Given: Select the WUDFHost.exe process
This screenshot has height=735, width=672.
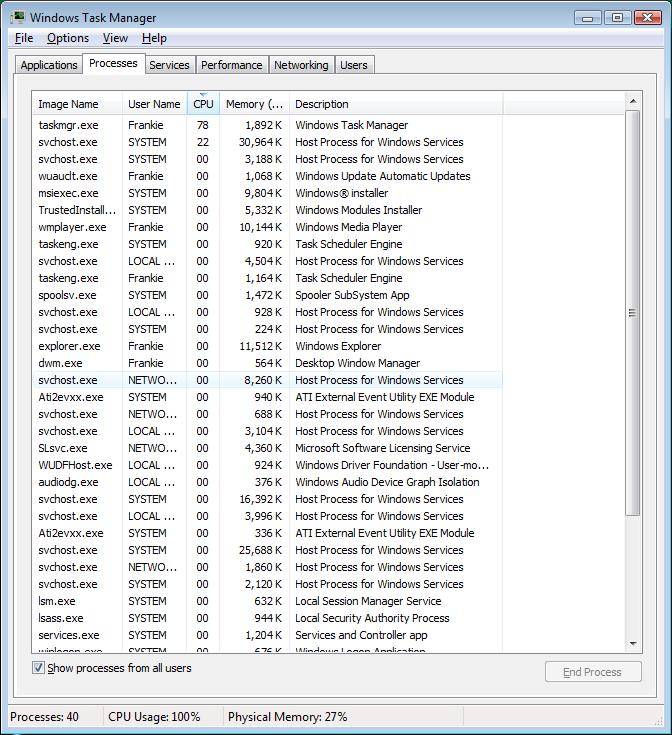Looking at the screenshot, I should 267,465.
